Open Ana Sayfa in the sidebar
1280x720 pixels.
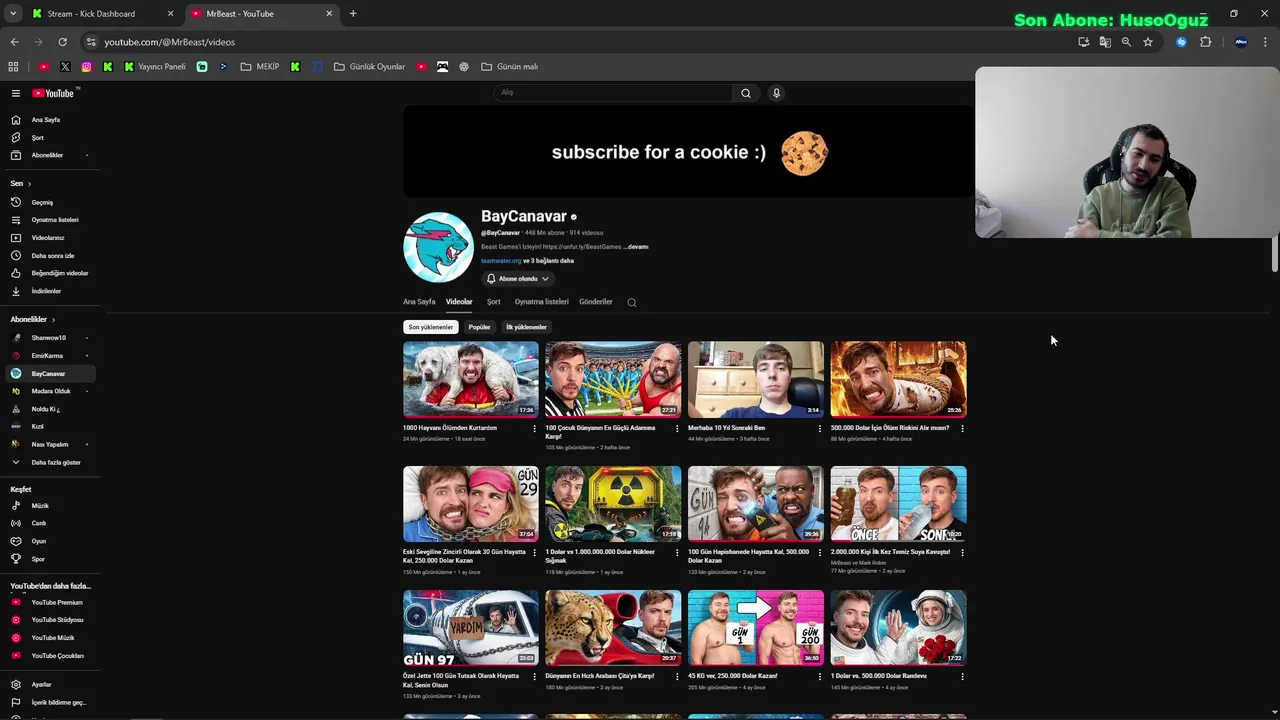pyautogui.click(x=50, y=120)
